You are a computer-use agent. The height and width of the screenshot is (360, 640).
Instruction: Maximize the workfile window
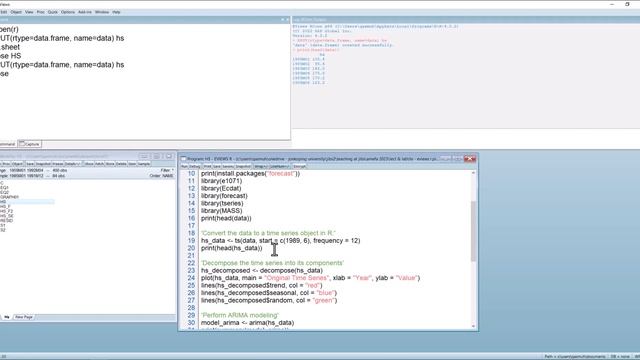[x=157, y=156]
